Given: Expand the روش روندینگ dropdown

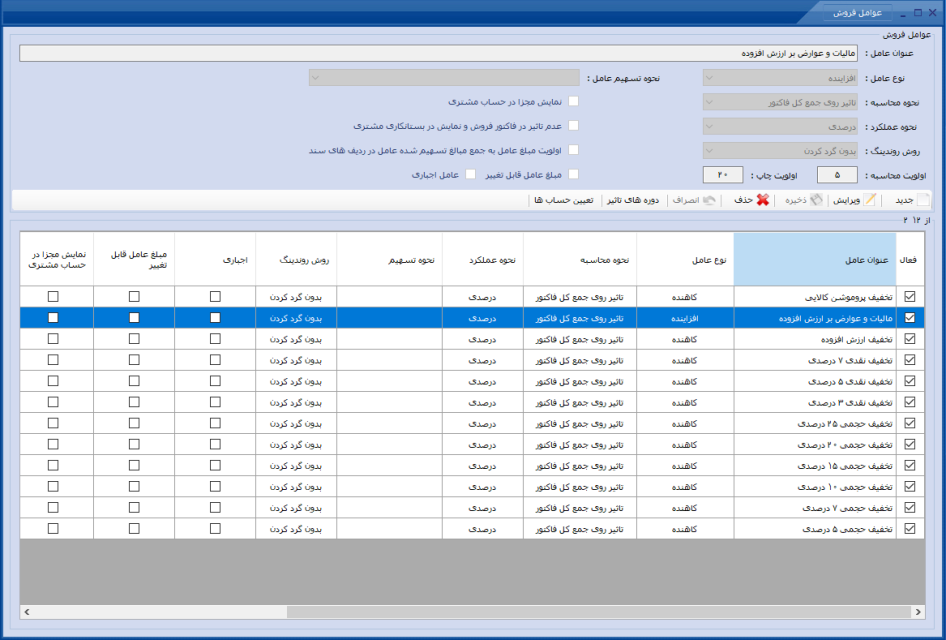Looking at the screenshot, I should [780, 151].
